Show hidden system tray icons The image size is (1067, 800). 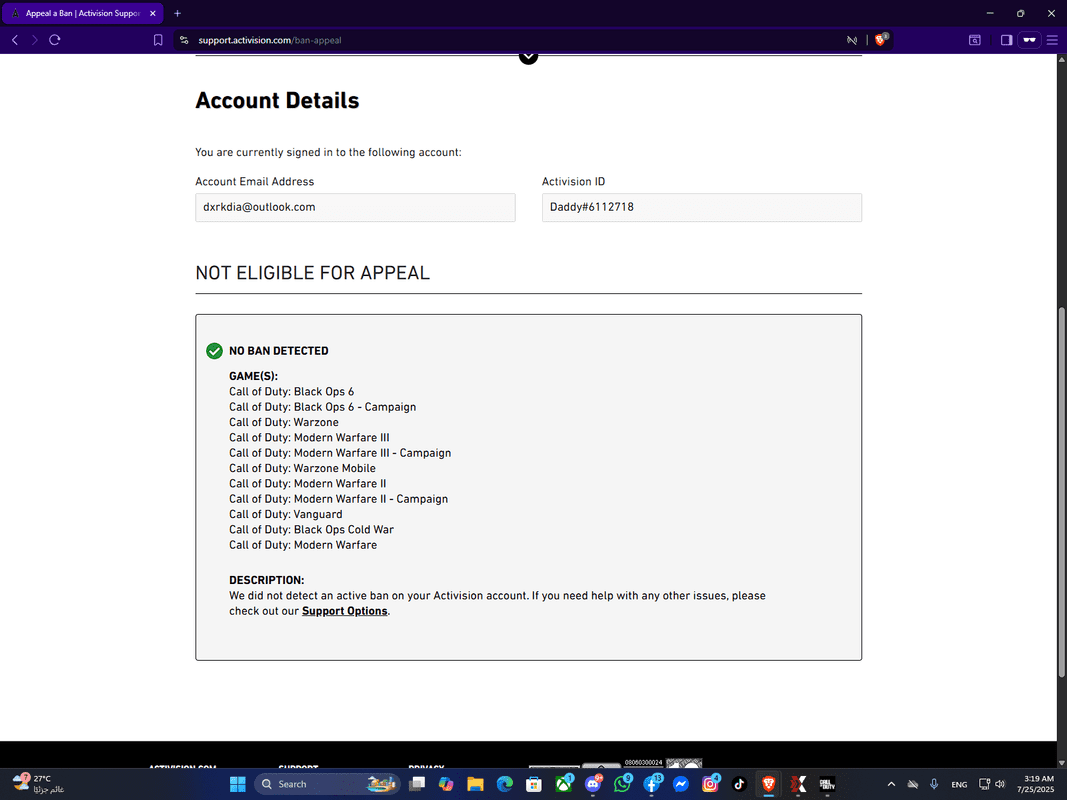[891, 784]
